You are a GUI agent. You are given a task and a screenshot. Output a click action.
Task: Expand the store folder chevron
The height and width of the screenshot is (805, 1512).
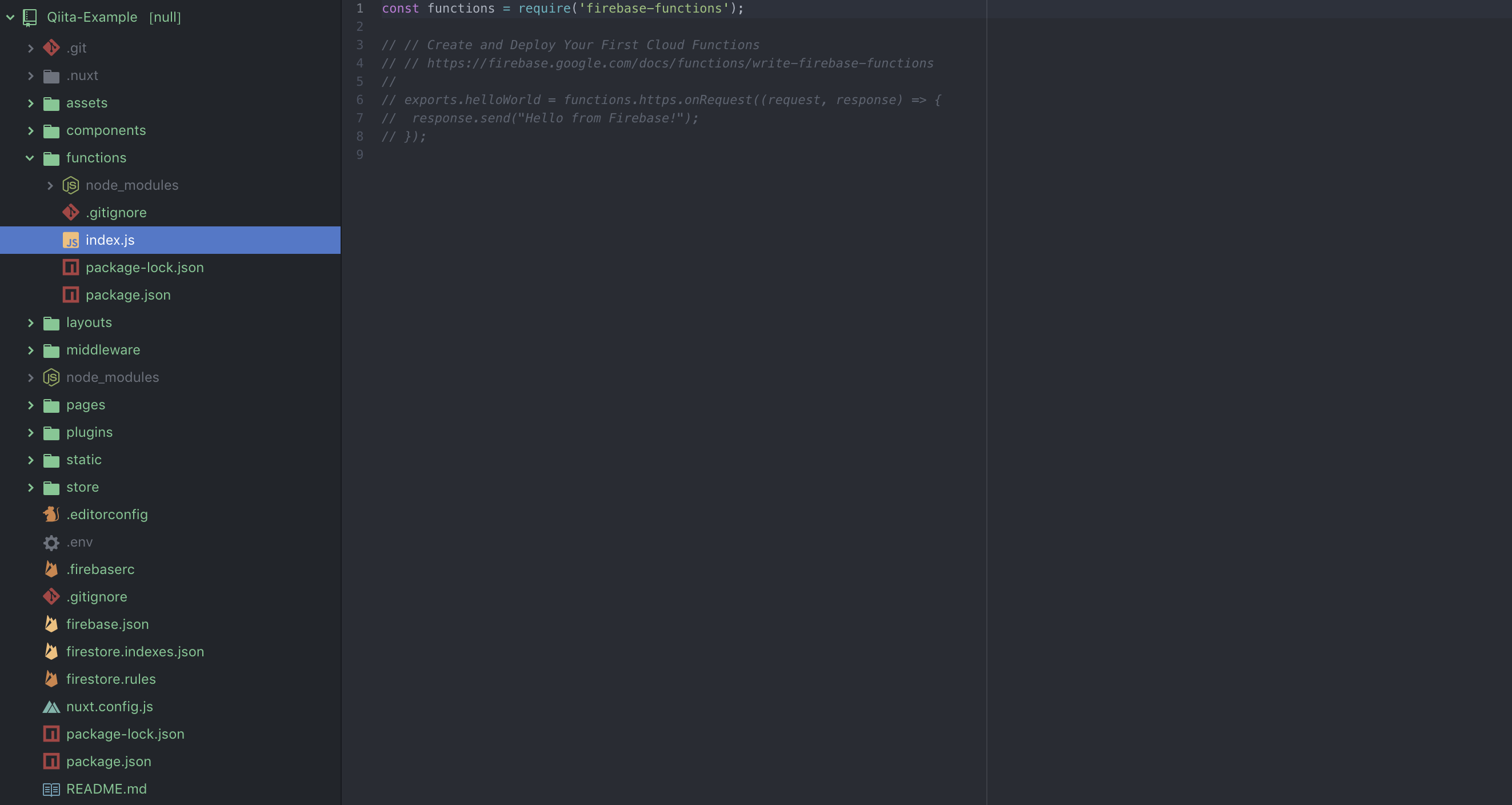tap(30, 487)
